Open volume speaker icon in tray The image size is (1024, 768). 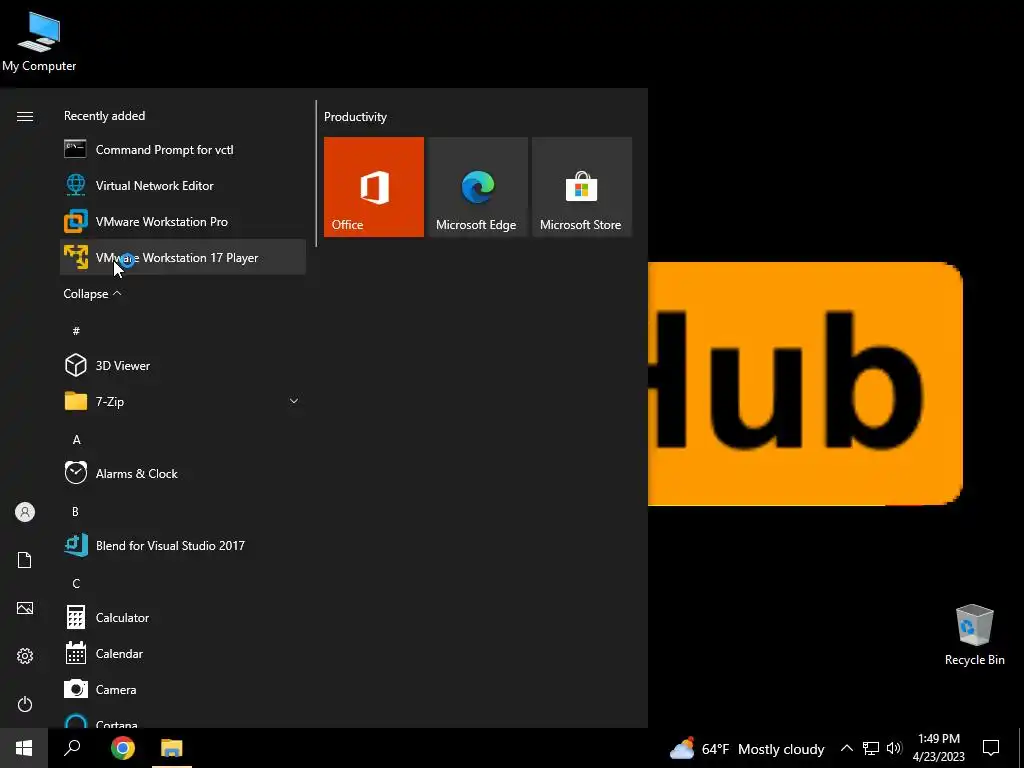[x=894, y=748]
